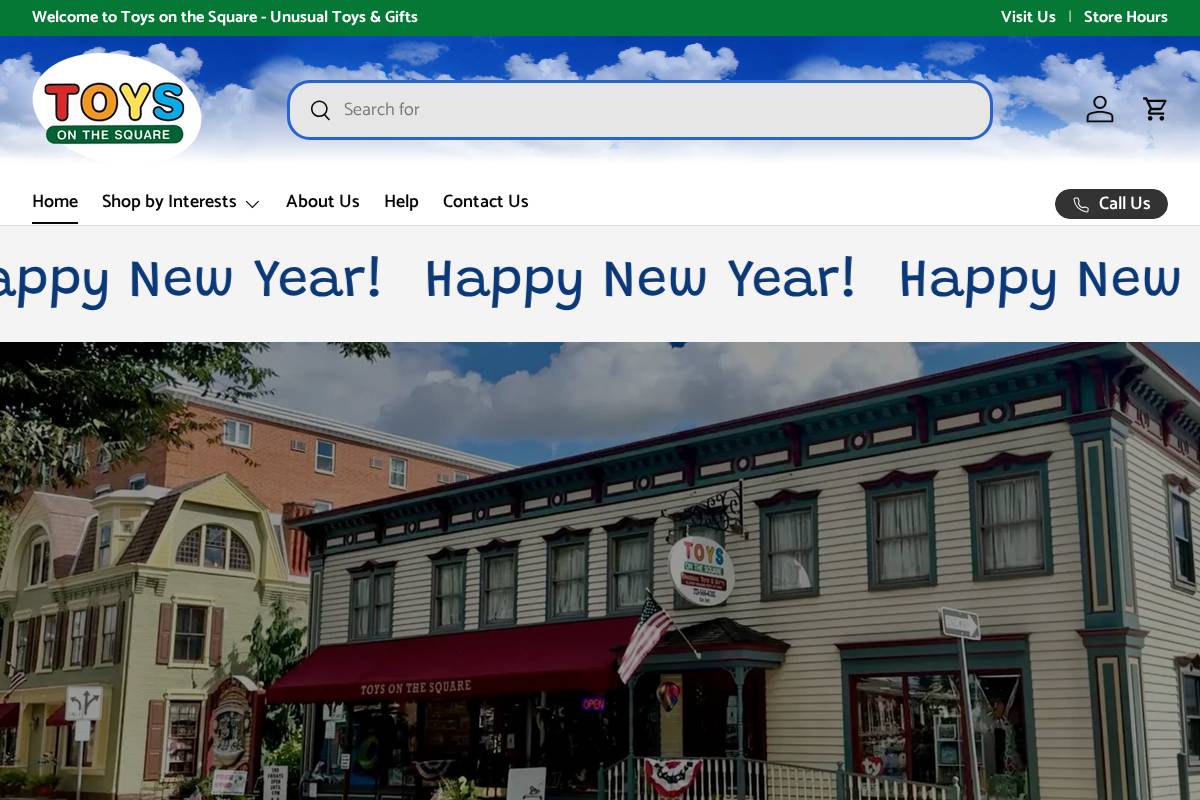This screenshot has width=1200, height=800.
Task: Click the storefront hero photo
Action: 600,570
